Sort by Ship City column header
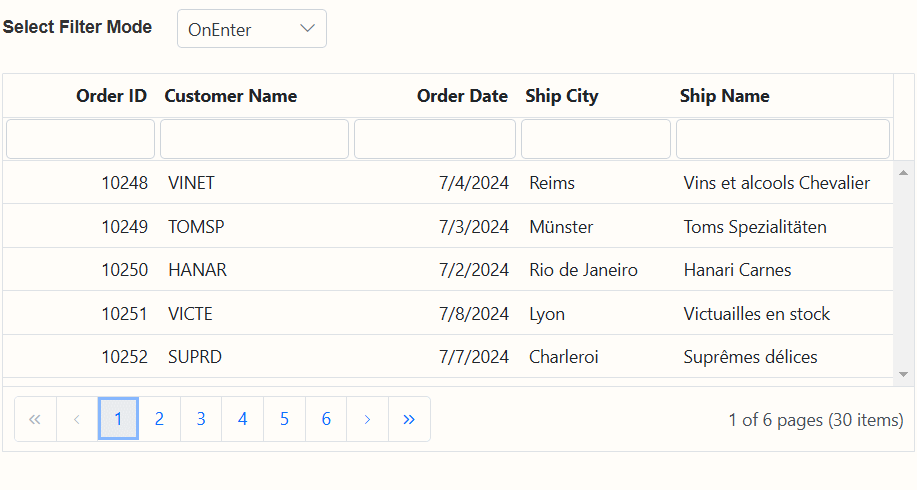 (x=561, y=96)
